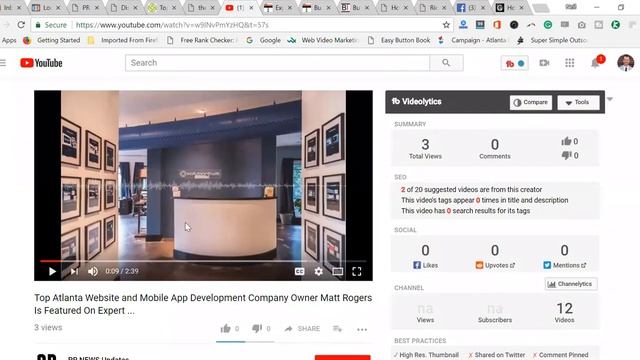The height and width of the screenshot is (360, 640).
Task: Open the Campaign - Atlanta bookmark
Action: (473, 40)
